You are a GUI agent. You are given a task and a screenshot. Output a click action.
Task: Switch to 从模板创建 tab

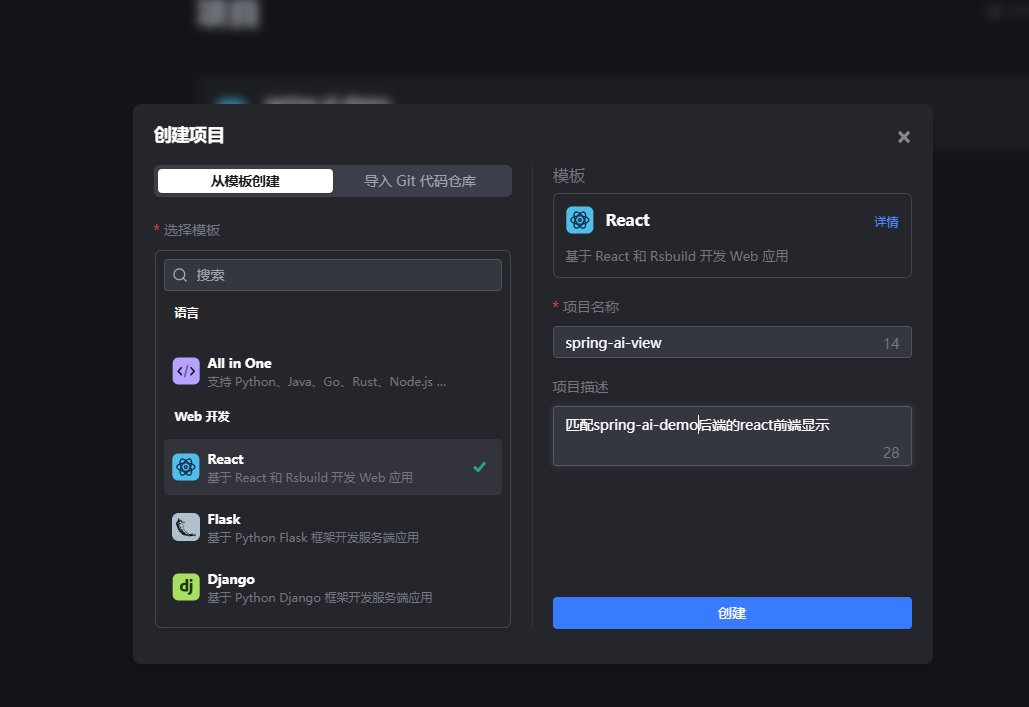245,181
